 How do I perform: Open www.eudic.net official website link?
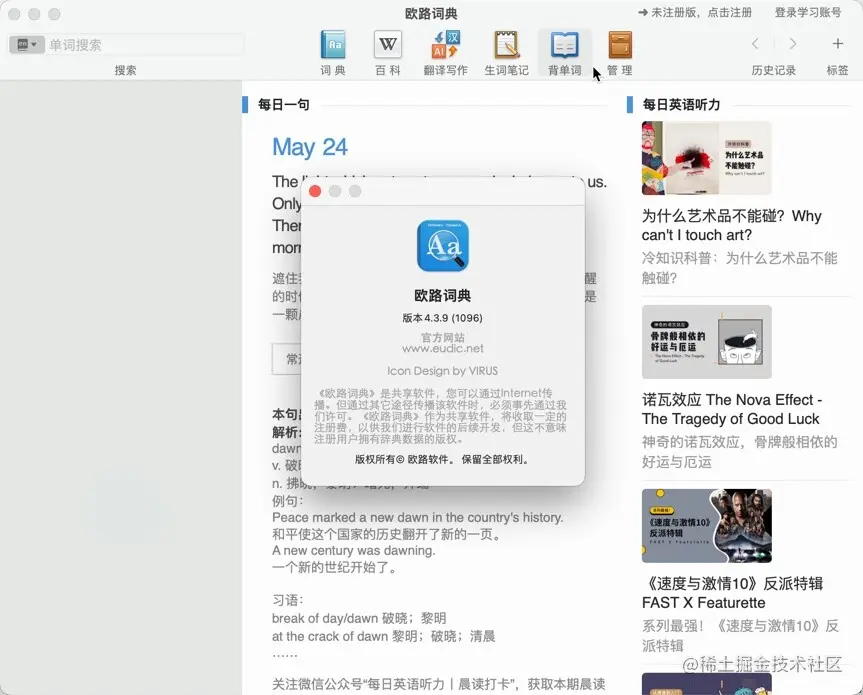click(443, 348)
